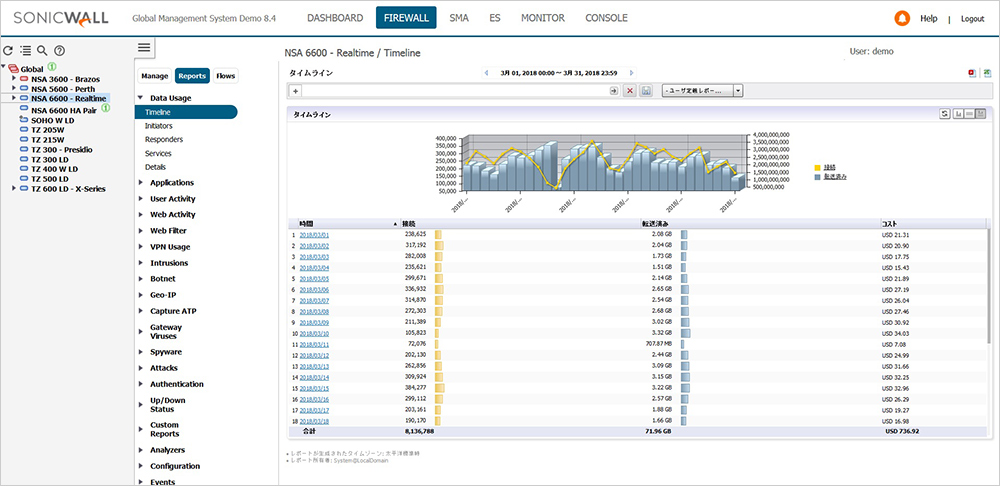Open the orange notification bell

[902, 18]
